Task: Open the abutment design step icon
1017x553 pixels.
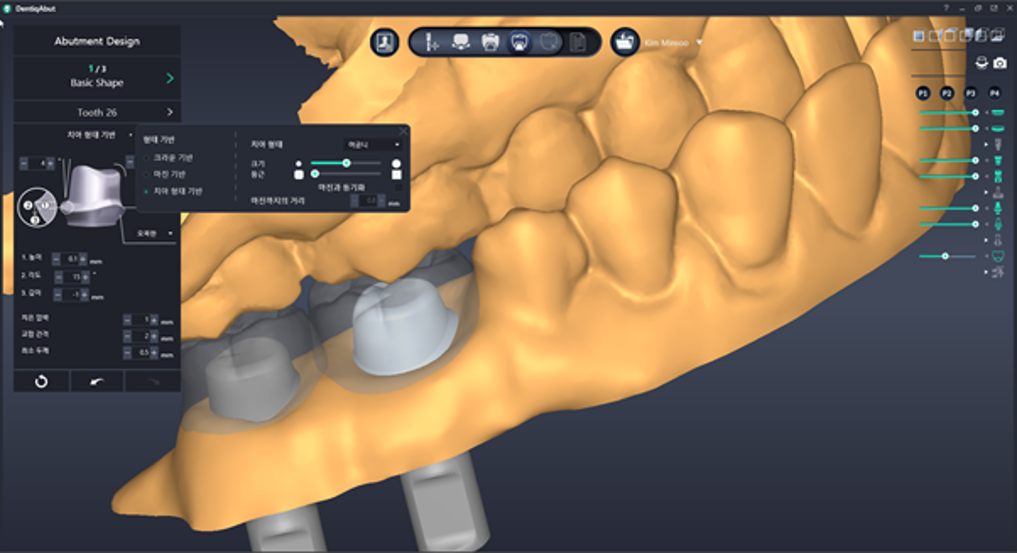Action: coord(519,42)
